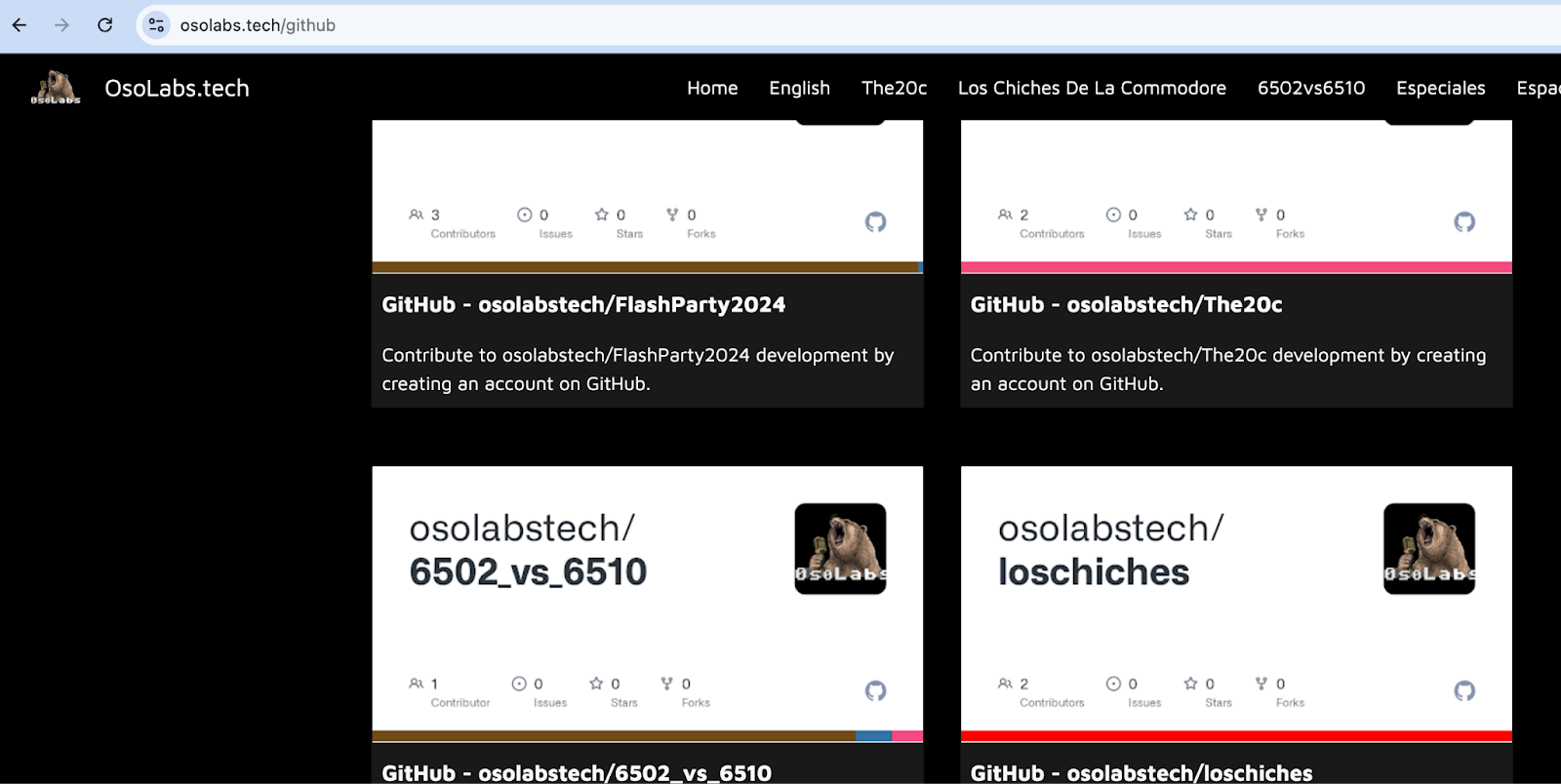Select the English menu item
1561x784 pixels.
(799, 88)
